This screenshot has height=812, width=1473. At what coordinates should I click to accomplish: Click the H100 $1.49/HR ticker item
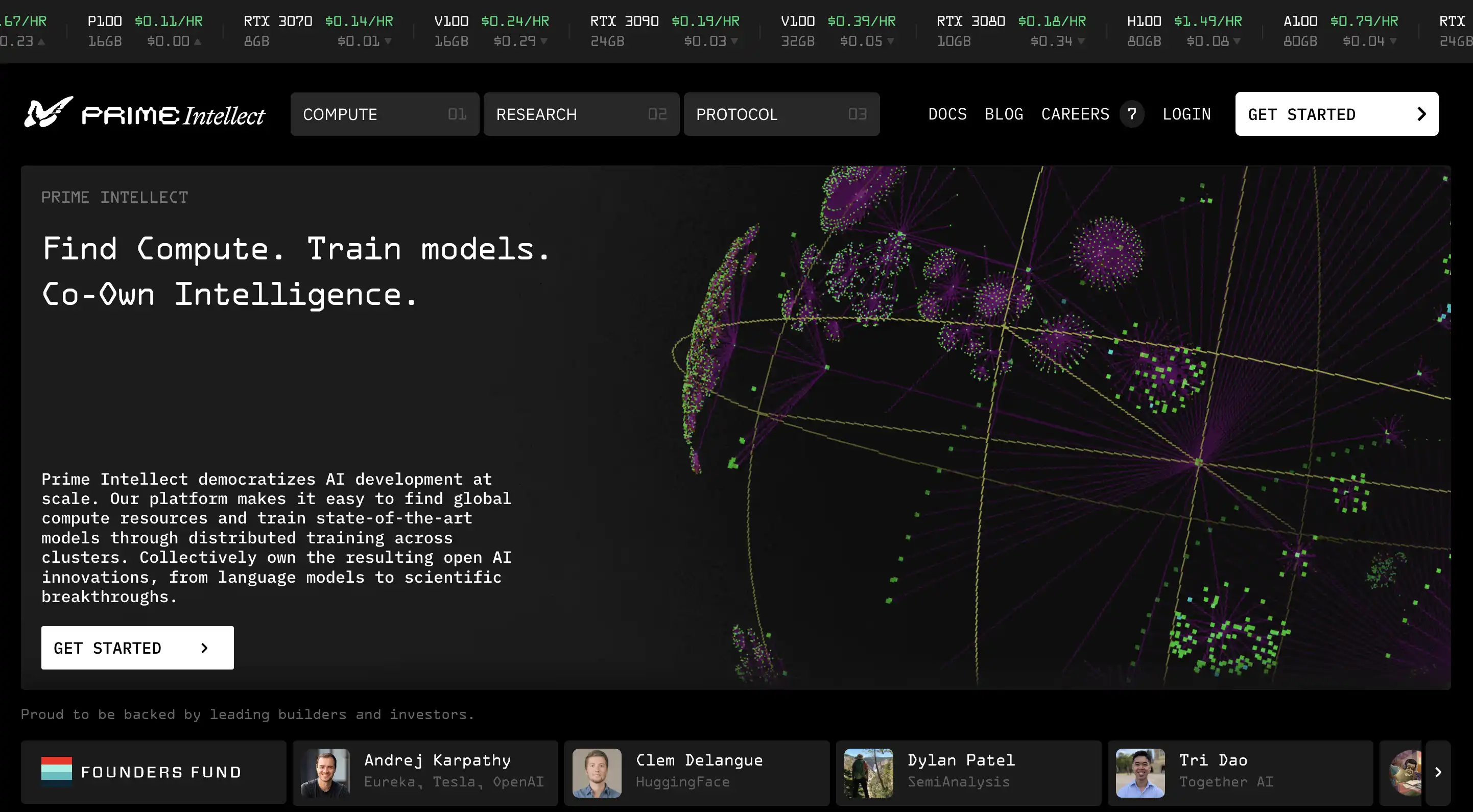[x=1184, y=31]
